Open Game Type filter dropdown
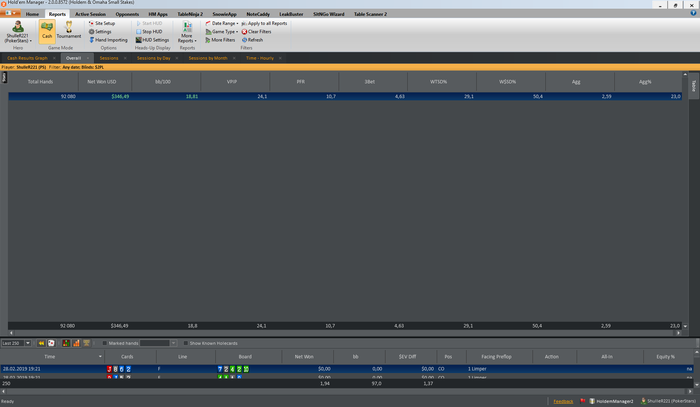The width and height of the screenshot is (700, 407). 222,32
